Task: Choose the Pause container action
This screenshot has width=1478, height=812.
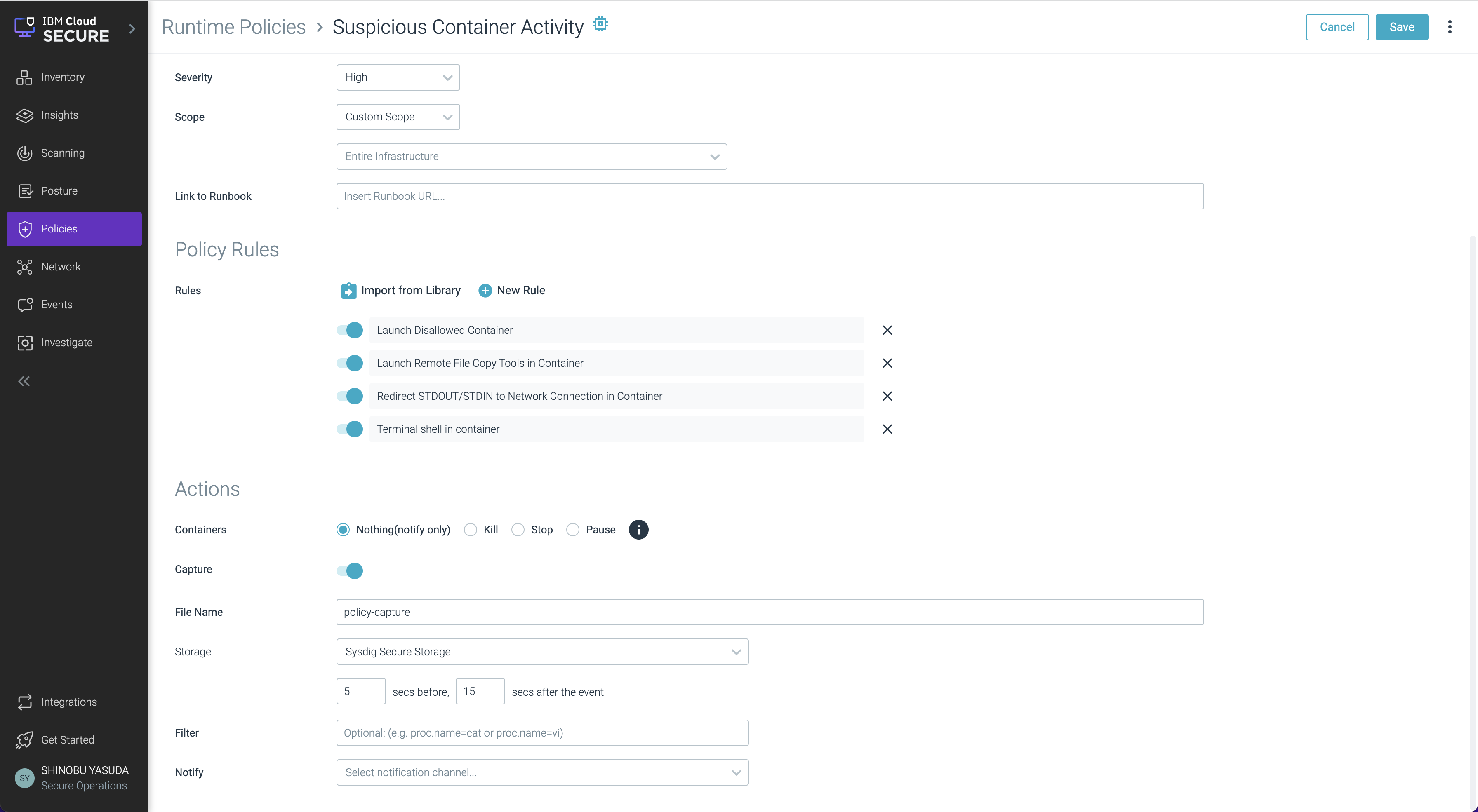Action: tap(573, 530)
